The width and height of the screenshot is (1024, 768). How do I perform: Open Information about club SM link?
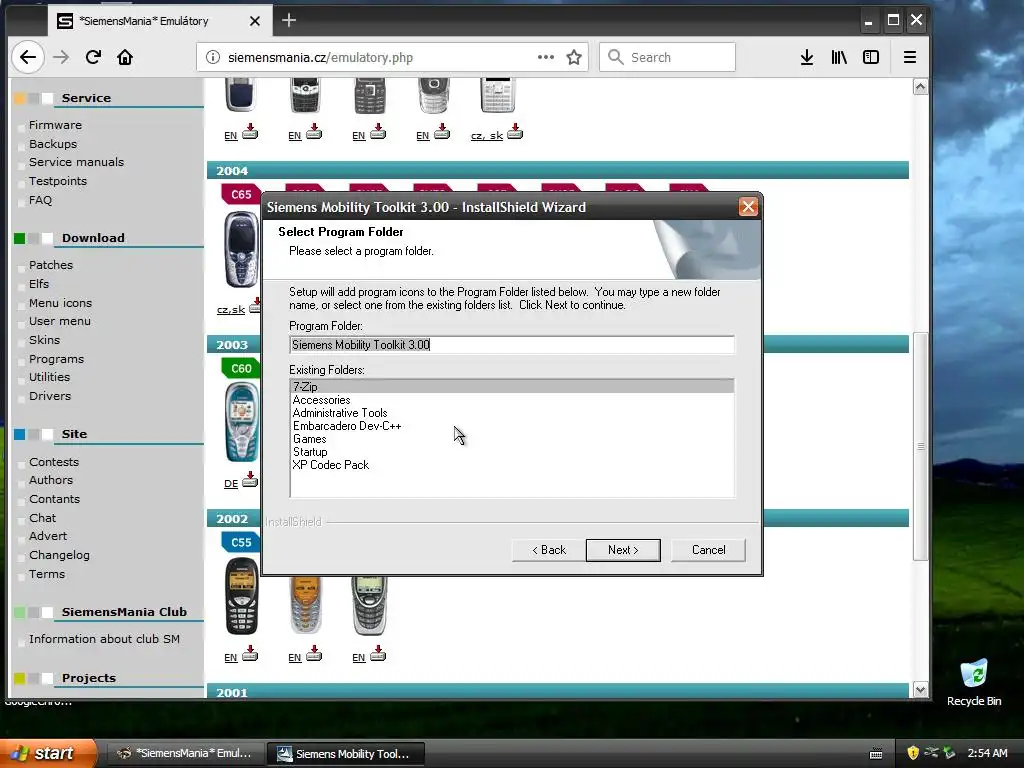tap(104, 639)
